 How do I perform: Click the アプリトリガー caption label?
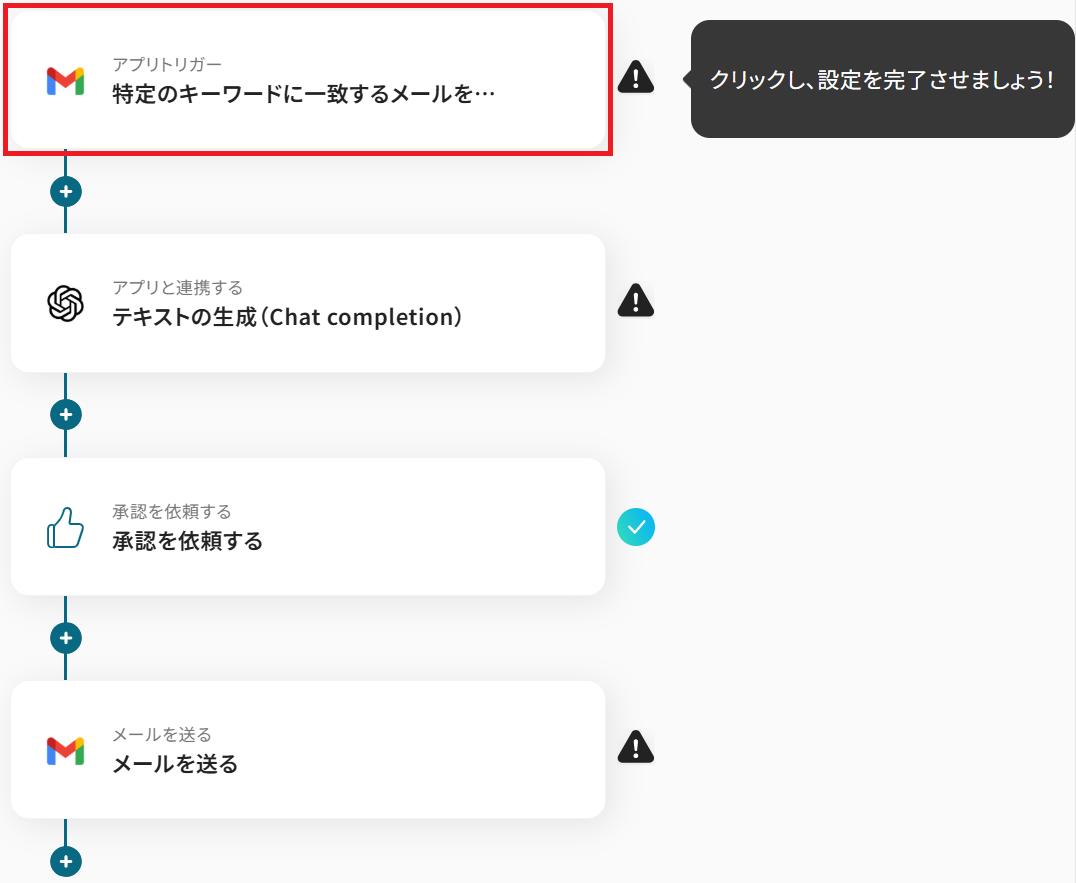click(x=166, y=65)
